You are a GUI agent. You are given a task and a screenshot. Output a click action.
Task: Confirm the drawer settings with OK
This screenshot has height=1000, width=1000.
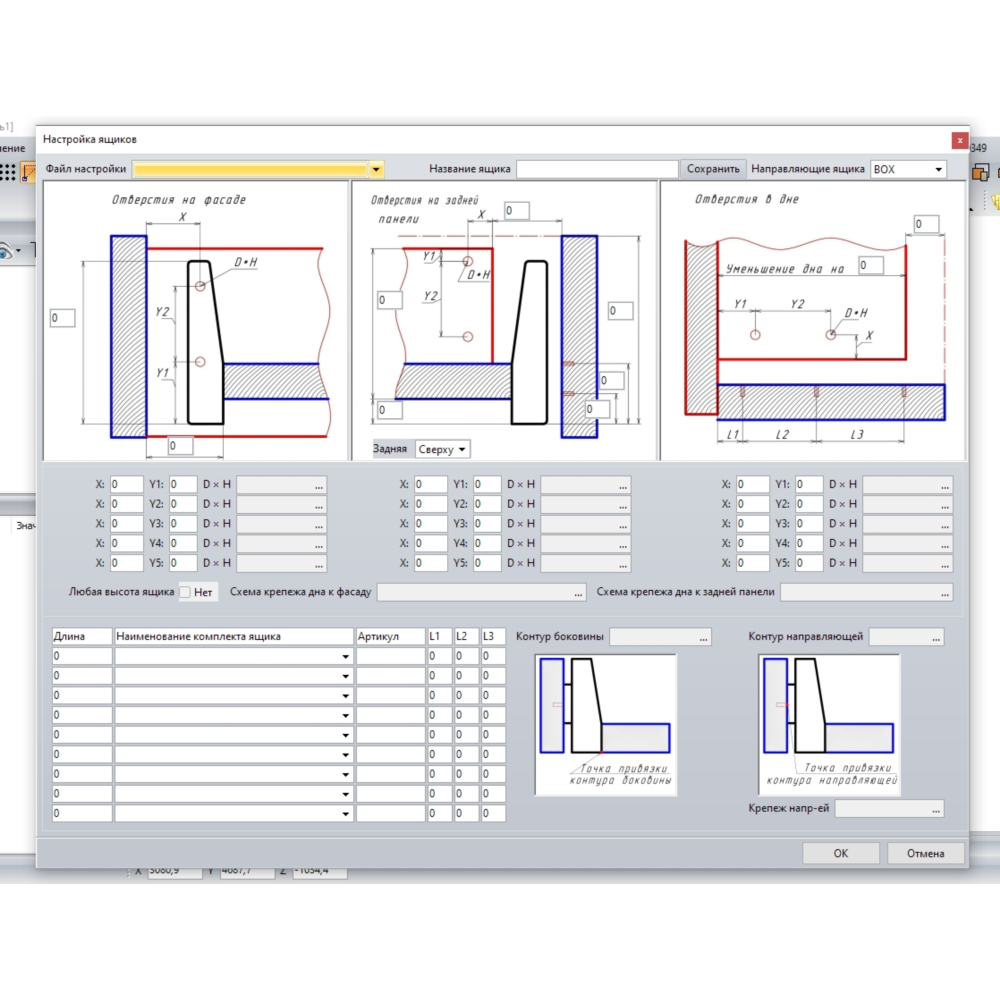click(840, 853)
